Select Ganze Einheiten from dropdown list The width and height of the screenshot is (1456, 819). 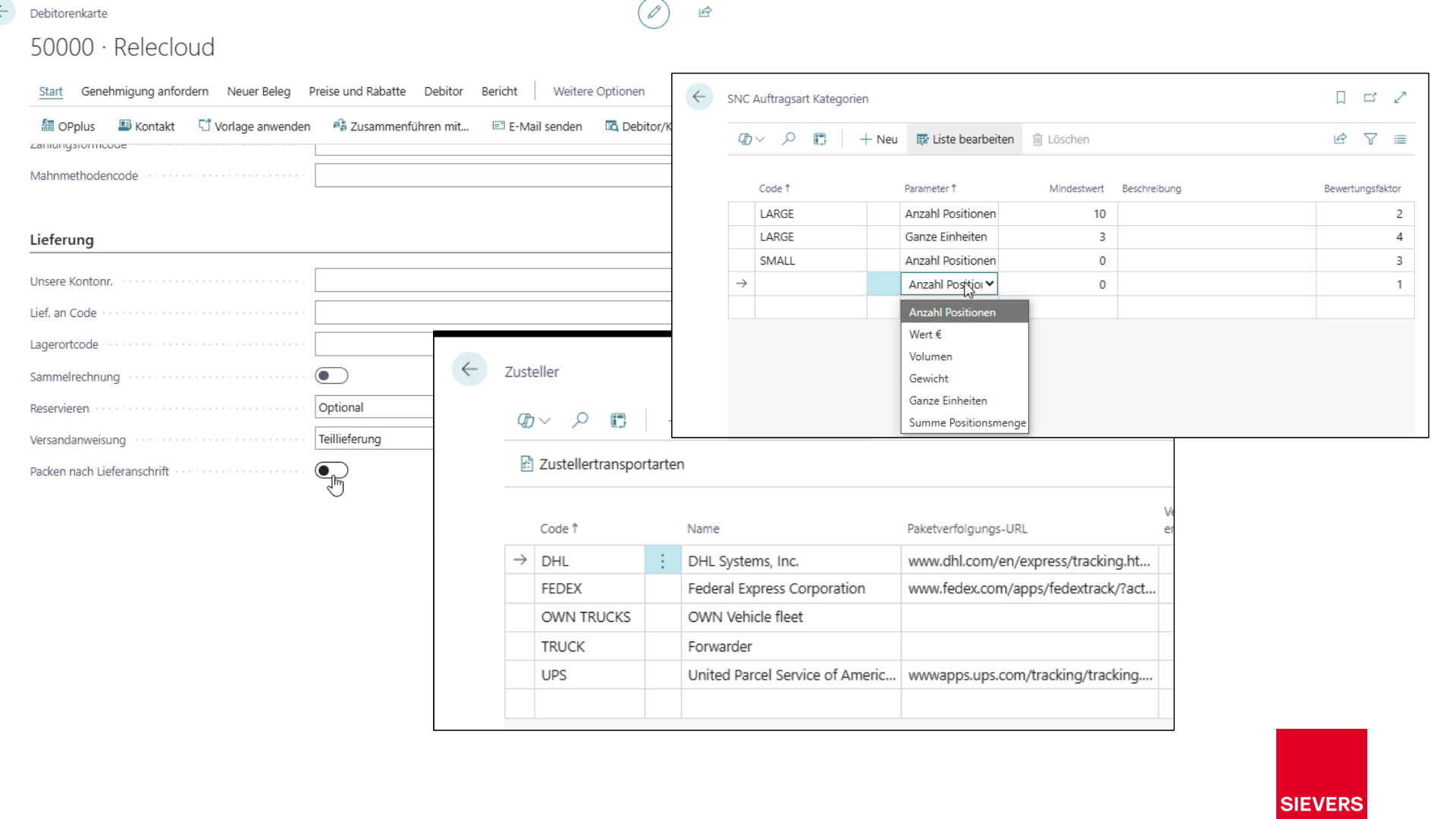[965, 400]
